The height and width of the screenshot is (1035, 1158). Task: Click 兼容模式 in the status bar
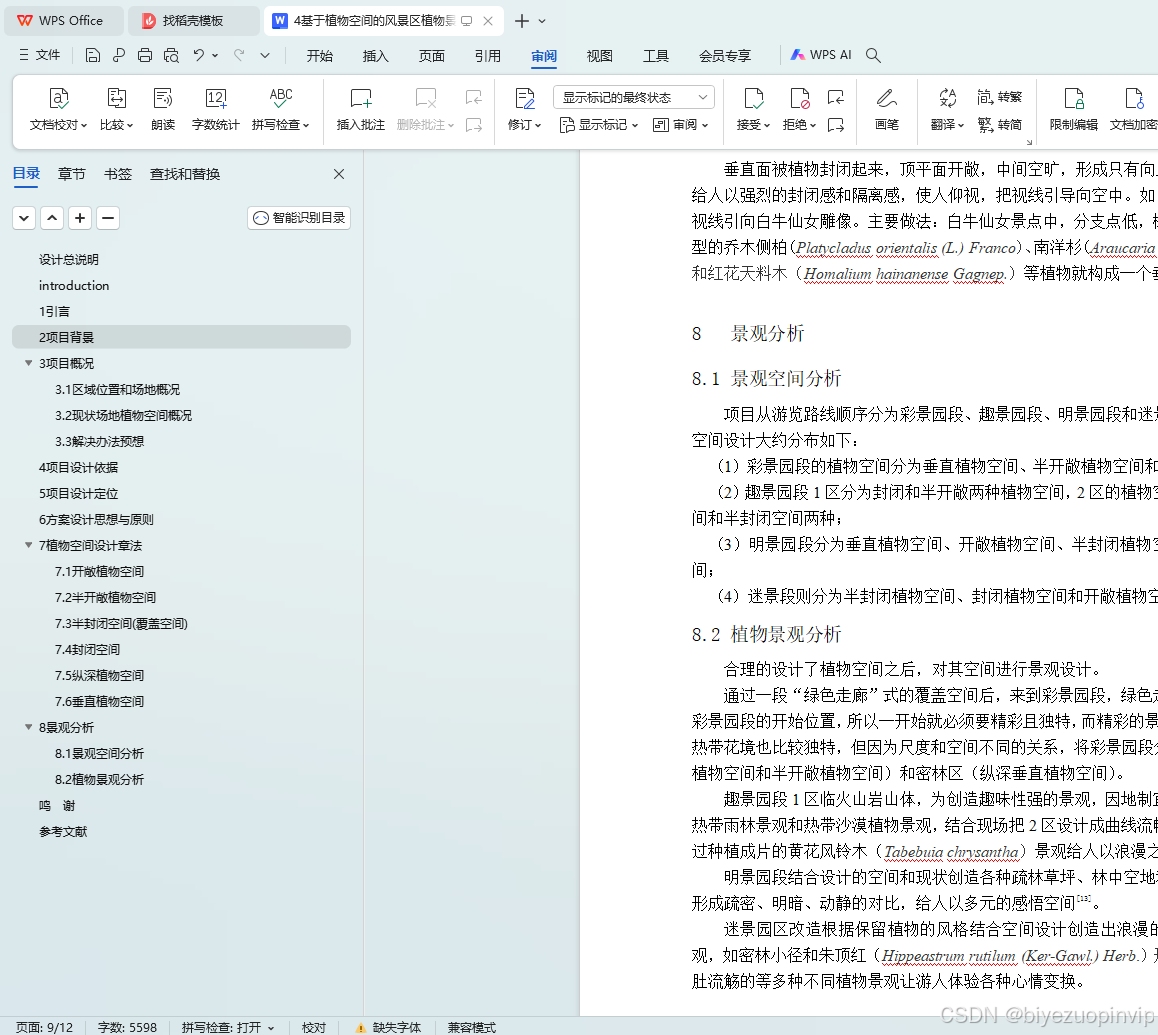pyautogui.click(x=471, y=1028)
